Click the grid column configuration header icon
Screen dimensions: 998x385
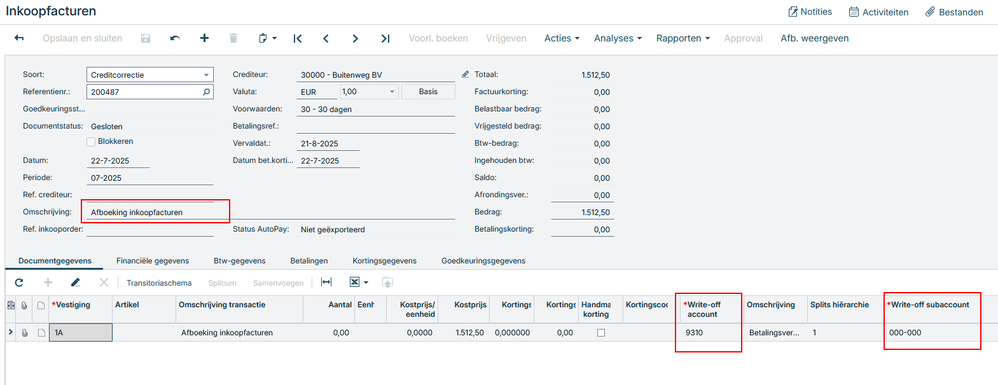(10, 305)
